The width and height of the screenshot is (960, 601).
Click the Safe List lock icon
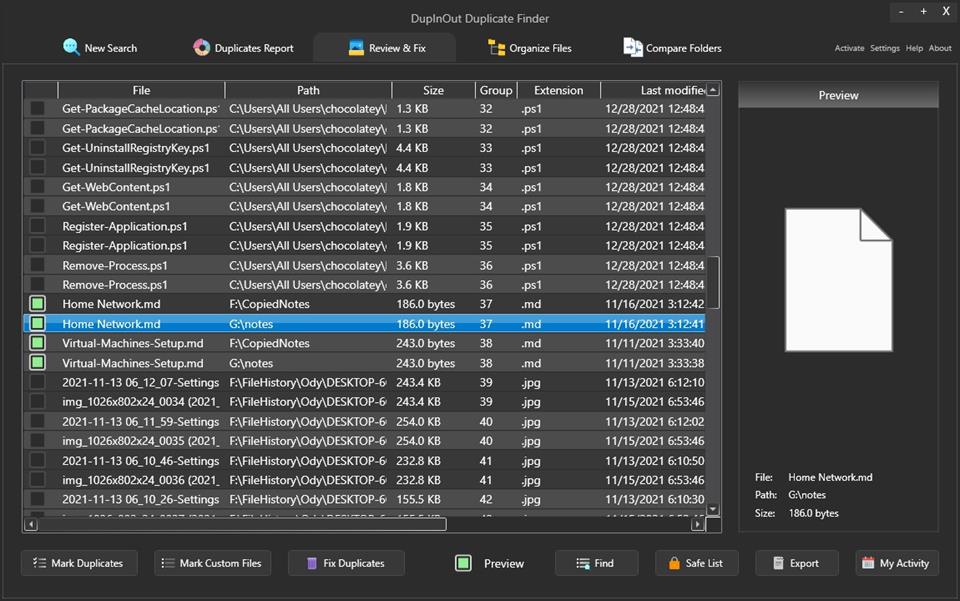(x=674, y=563)
